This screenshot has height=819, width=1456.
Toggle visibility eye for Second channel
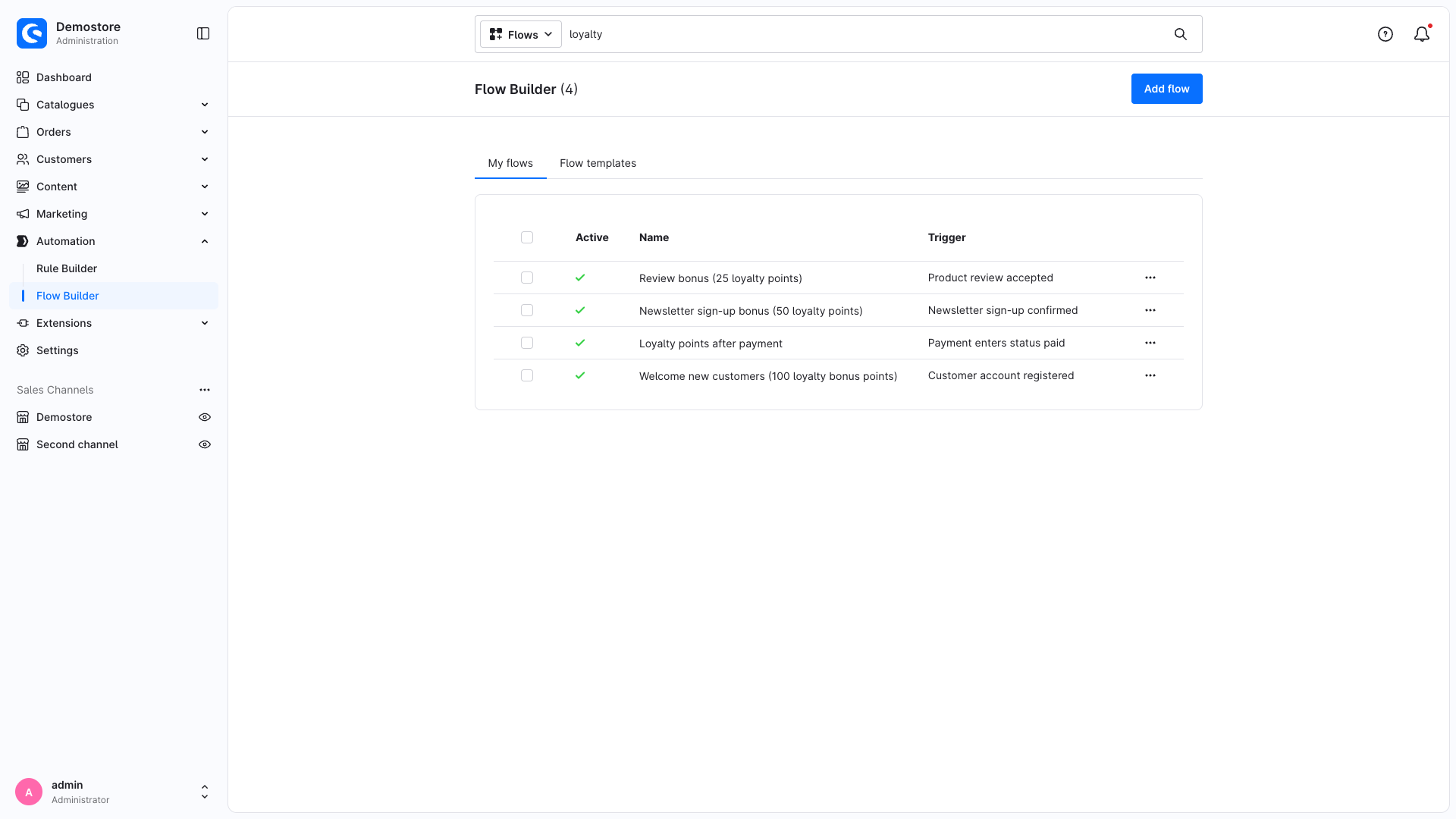[205, 444]
